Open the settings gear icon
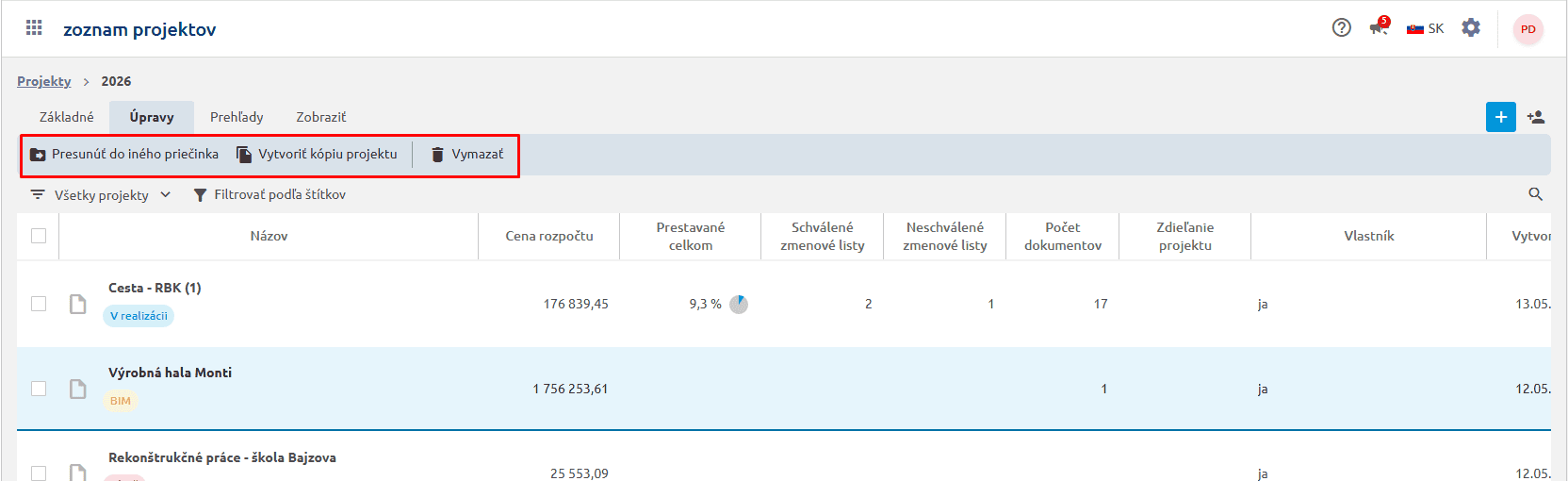The height and width of the screenshot is (481, 1568). (x=1471, y=28)
